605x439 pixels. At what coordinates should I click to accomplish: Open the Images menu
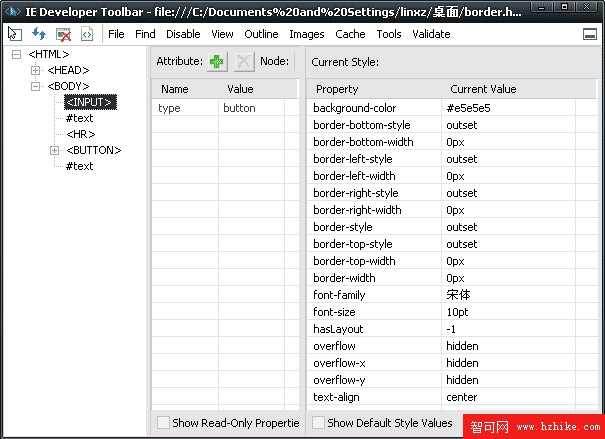[x=306, y=34]
